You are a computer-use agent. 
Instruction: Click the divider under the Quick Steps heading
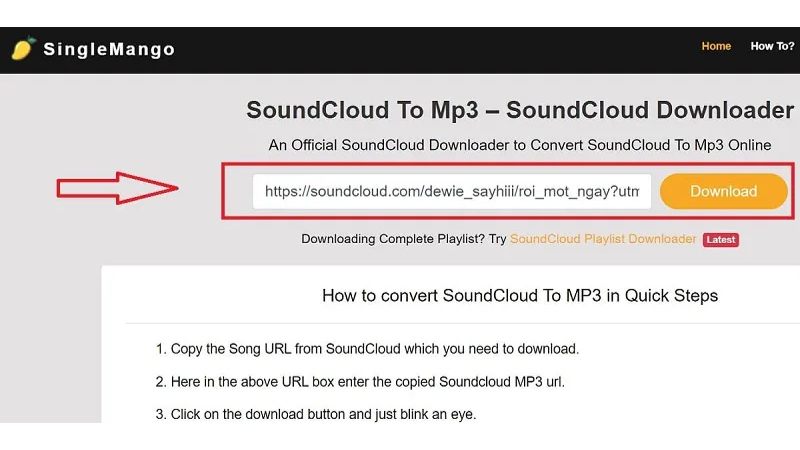click(462, 323)
